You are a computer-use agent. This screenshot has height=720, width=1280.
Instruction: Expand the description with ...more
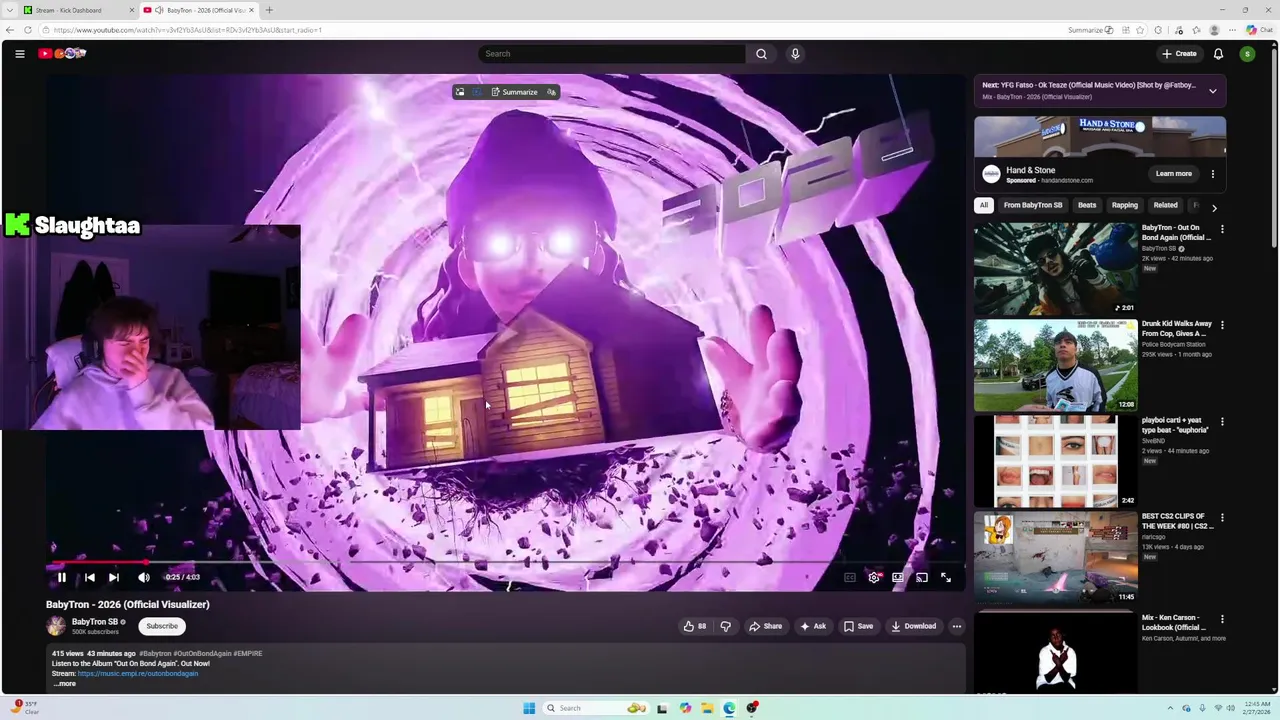point(64,683)
